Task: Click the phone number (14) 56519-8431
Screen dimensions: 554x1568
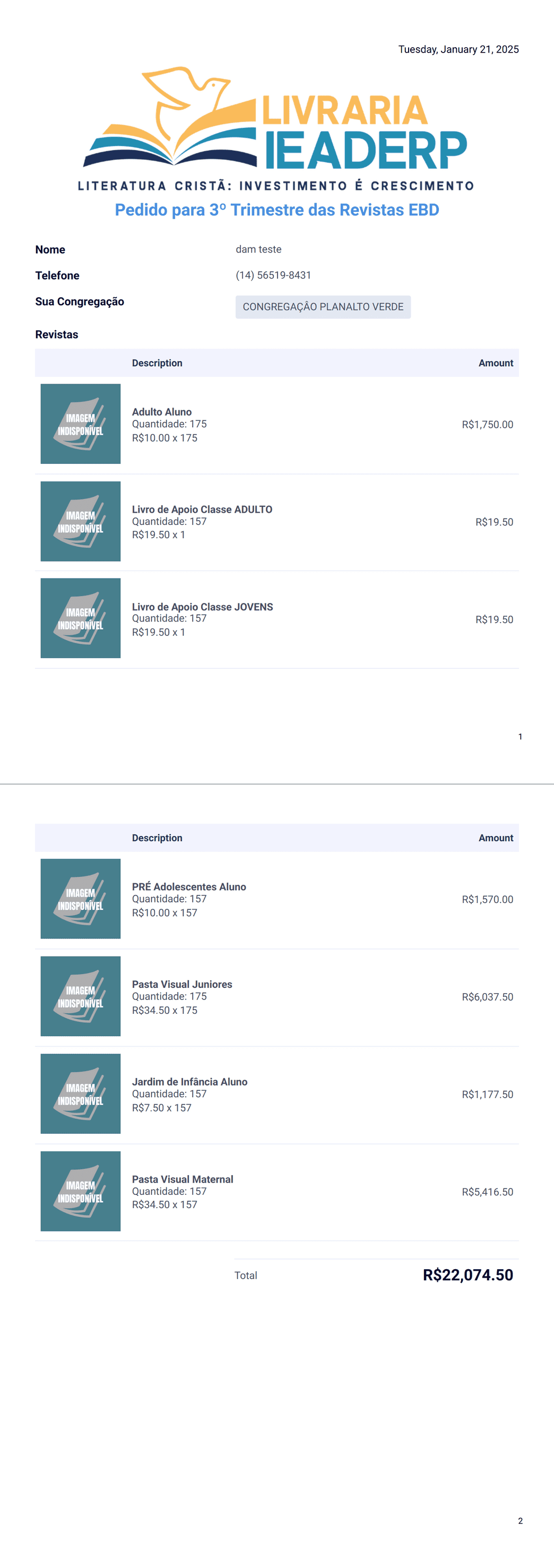Action: click(273, 275)
